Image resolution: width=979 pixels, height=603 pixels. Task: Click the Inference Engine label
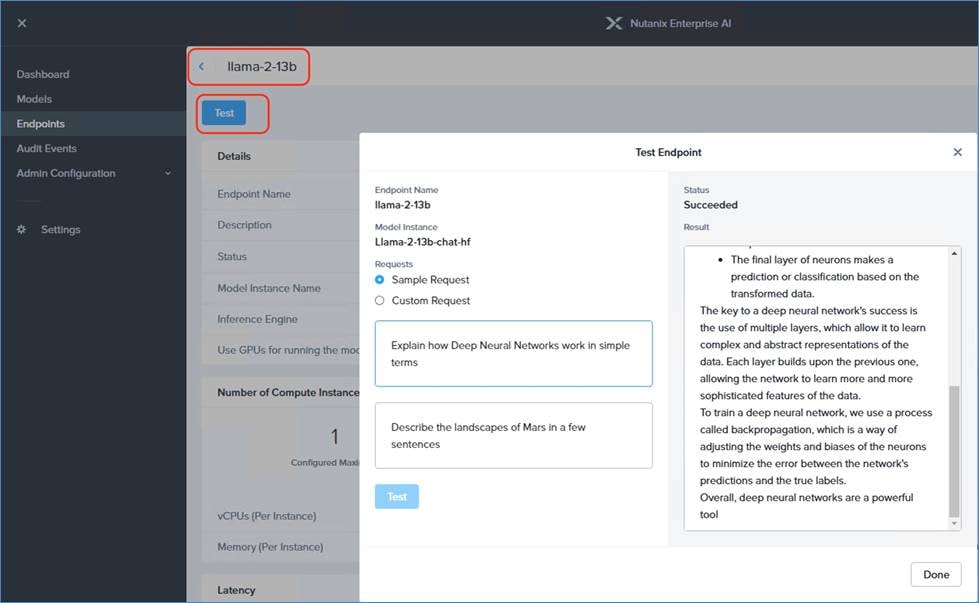tap(257, 319)
